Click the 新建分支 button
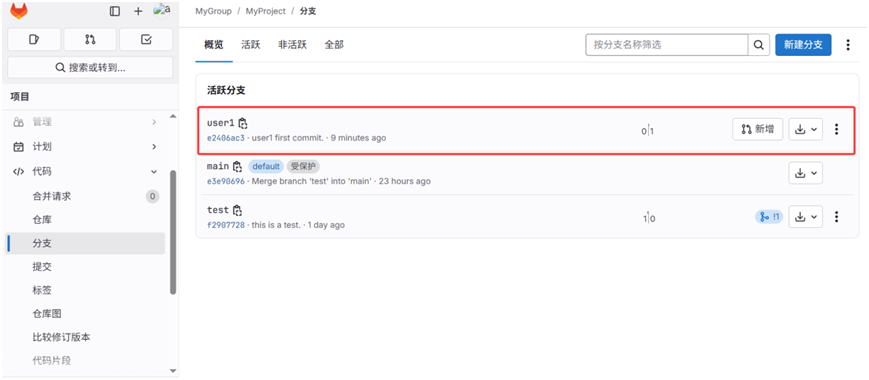Screen dimensions: 869x380 (x=803, y=45)
